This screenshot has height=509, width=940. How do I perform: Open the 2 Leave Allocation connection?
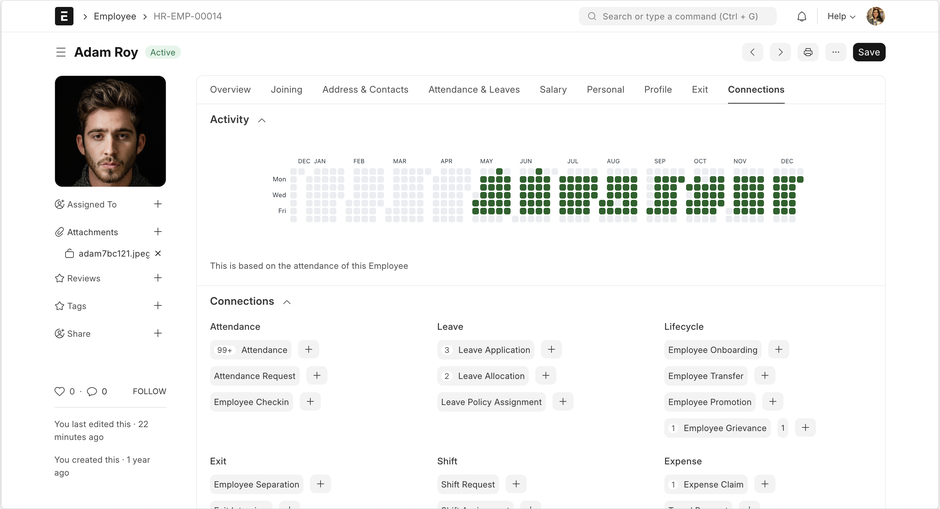[x=483, y=376]
